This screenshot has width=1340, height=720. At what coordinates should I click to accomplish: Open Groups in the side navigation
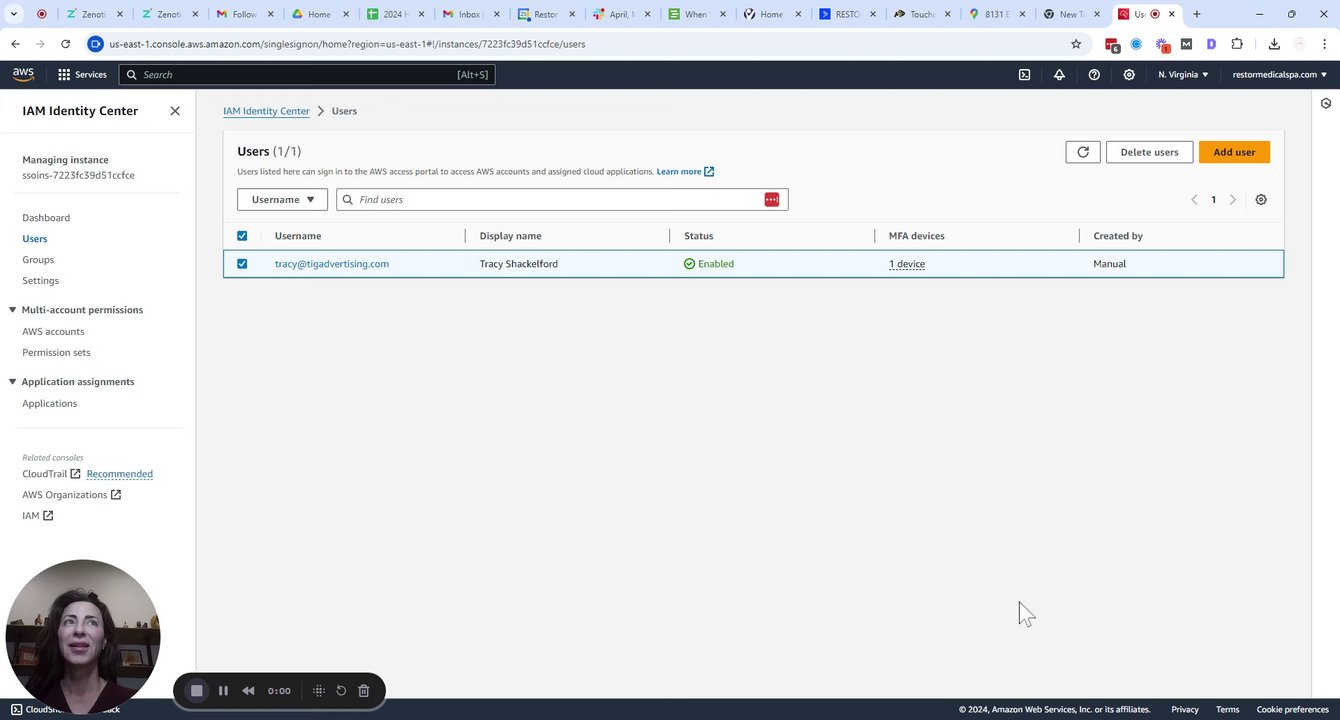click(38, 260)
